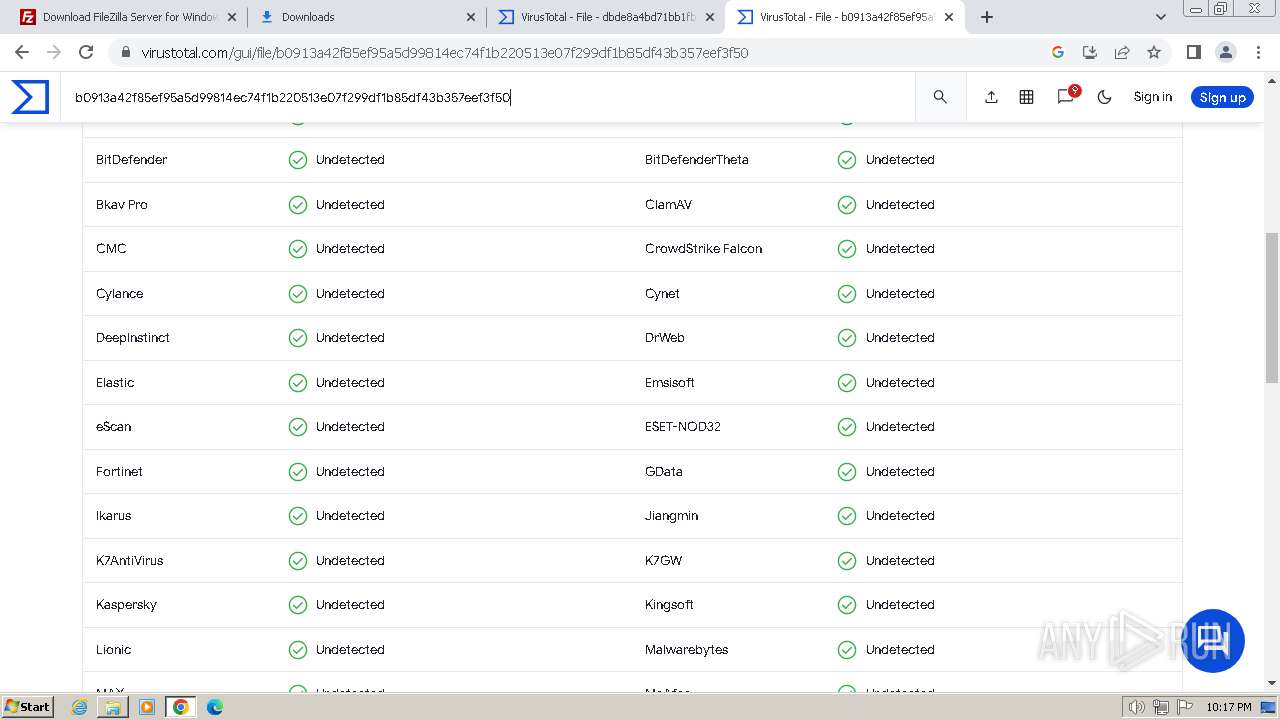Switch to VirusTotal dbde8a4bd71bb1fb tab
Viewport: 1280px width, 720px height.
tap(606, 17)
